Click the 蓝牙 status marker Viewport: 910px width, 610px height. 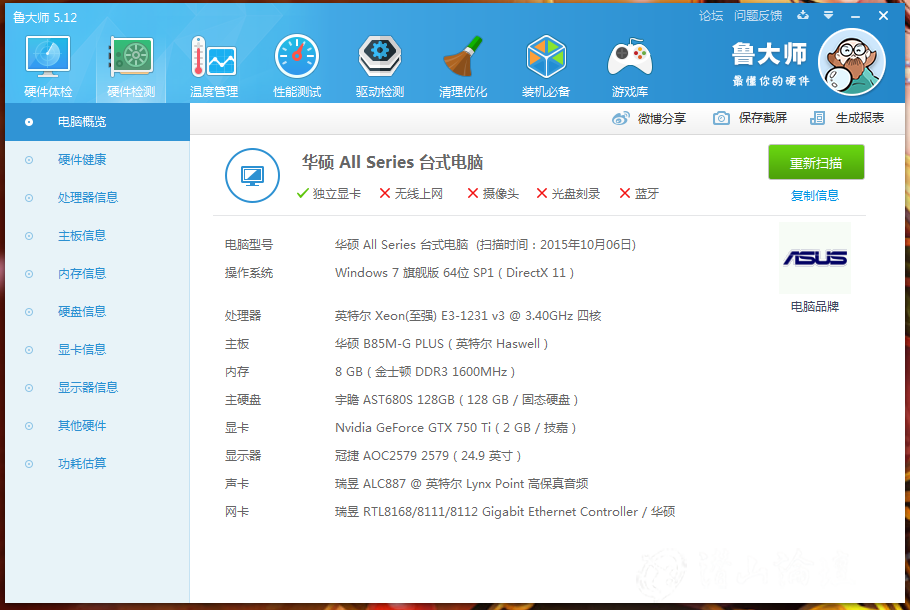coord(638,194)
